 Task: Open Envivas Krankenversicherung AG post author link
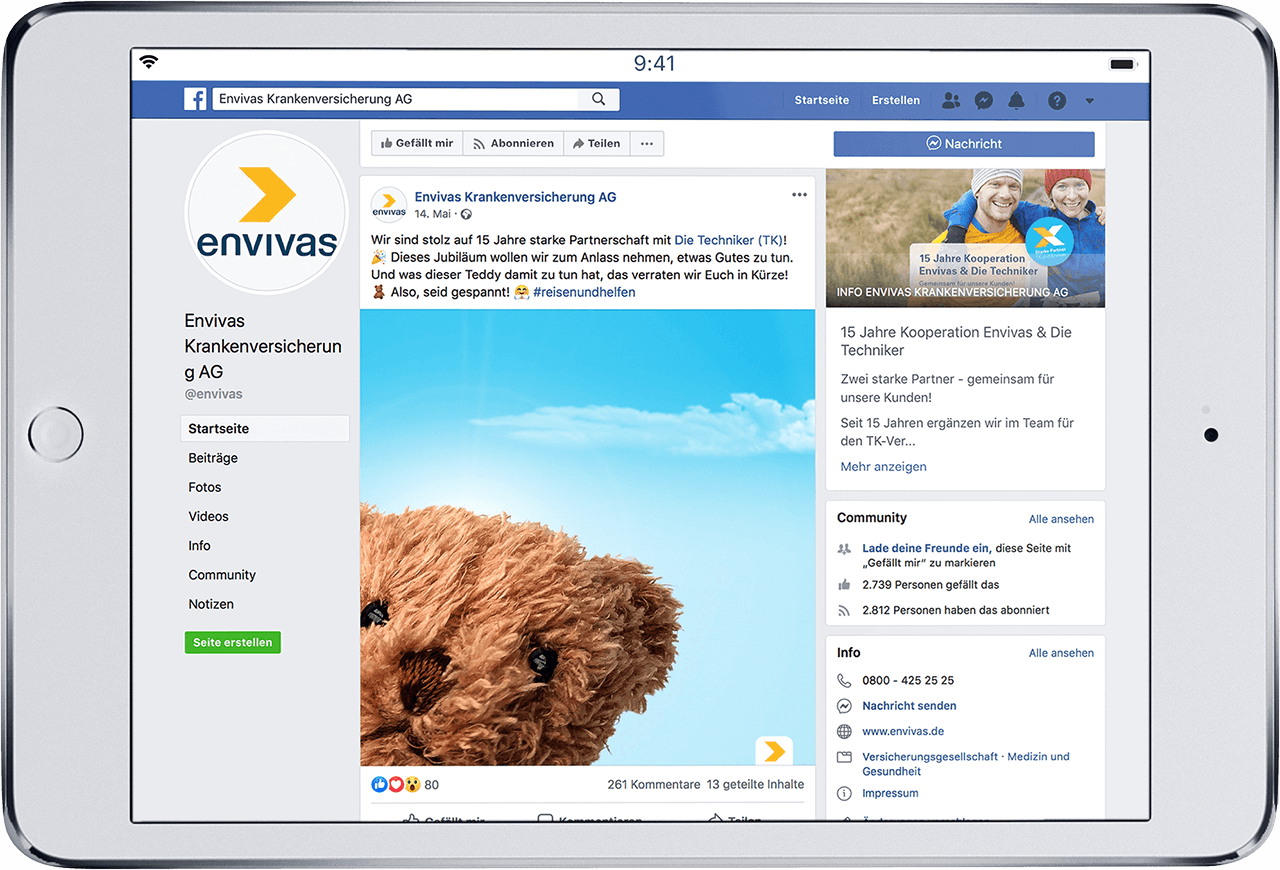pos(515,197)
